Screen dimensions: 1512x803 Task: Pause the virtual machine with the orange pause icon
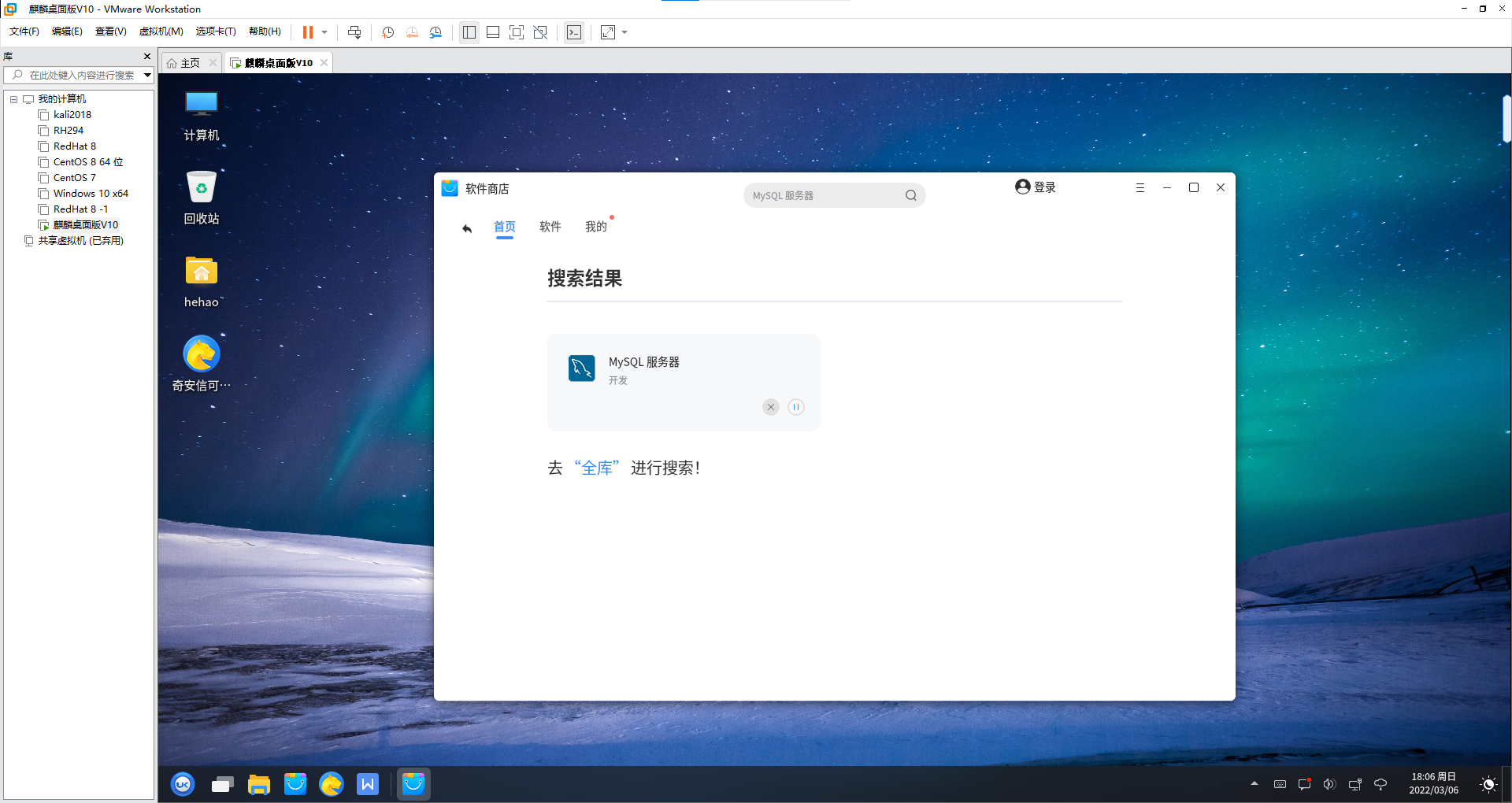pos(308,32)
